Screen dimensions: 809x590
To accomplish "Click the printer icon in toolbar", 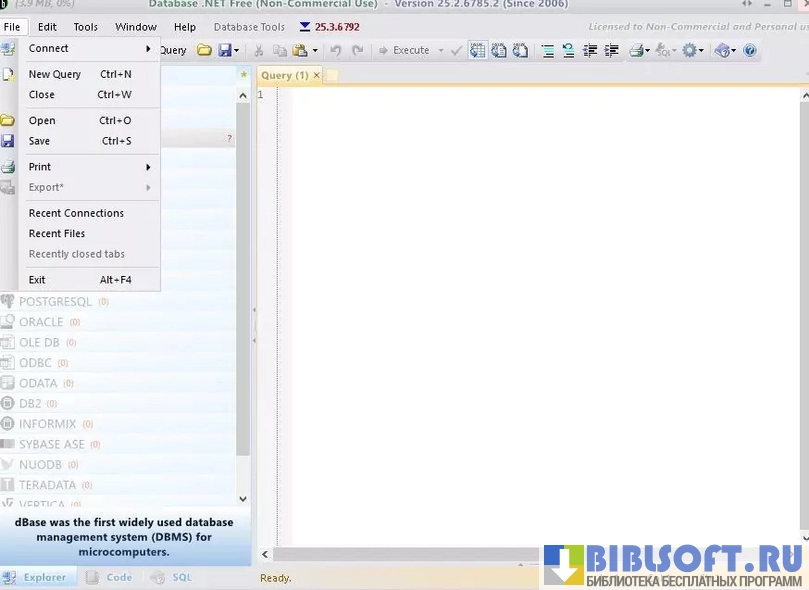I will point(636,50).
